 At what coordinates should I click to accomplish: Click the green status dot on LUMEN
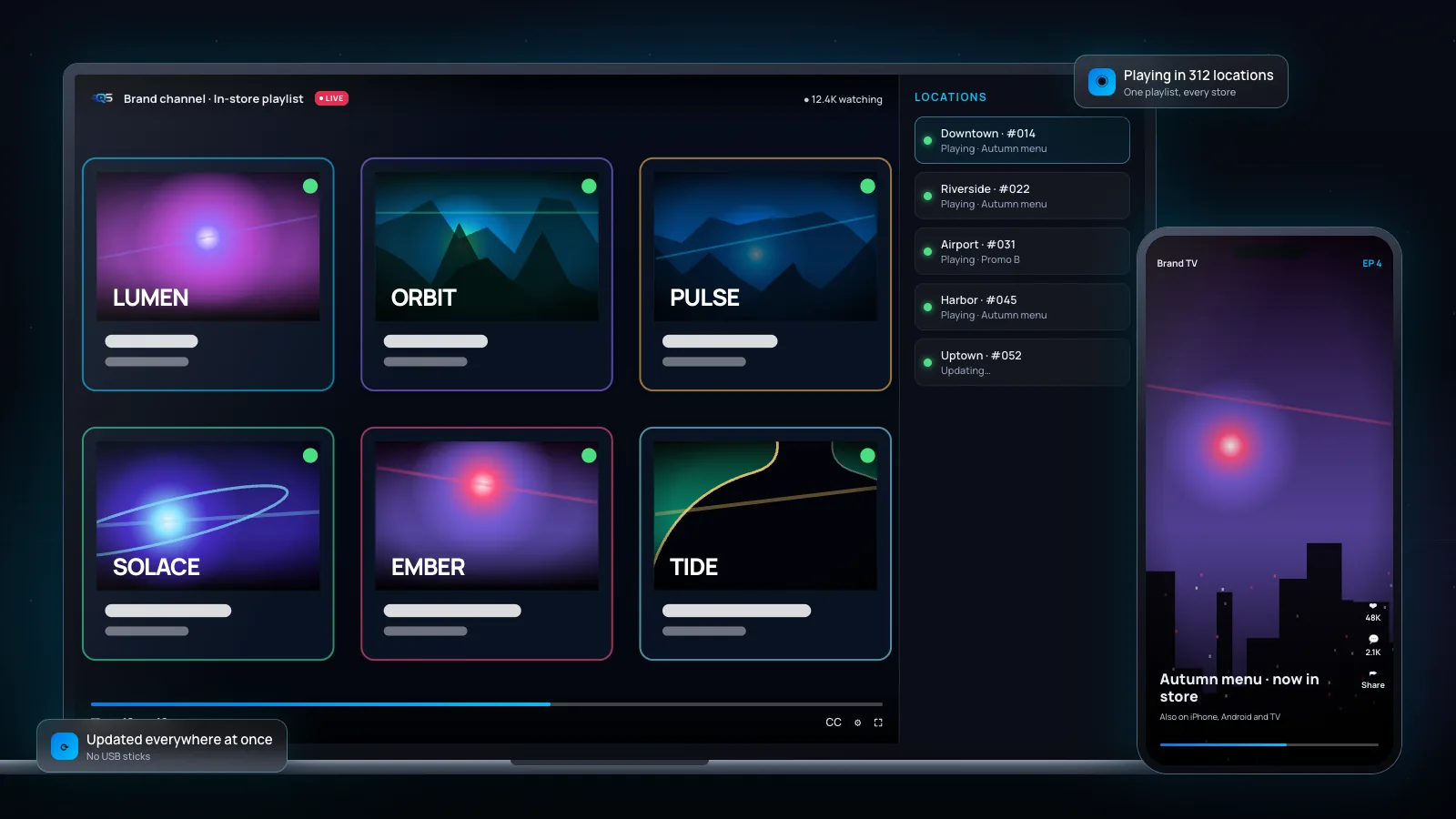310,186
